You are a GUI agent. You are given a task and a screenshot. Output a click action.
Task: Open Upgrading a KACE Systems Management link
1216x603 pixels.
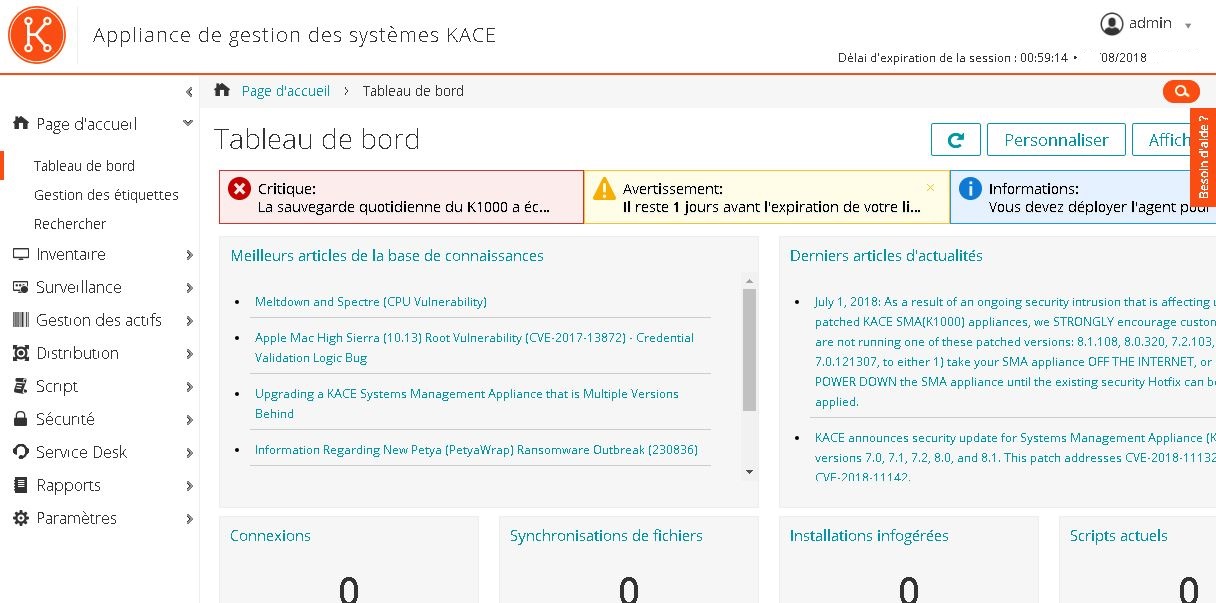467,403
